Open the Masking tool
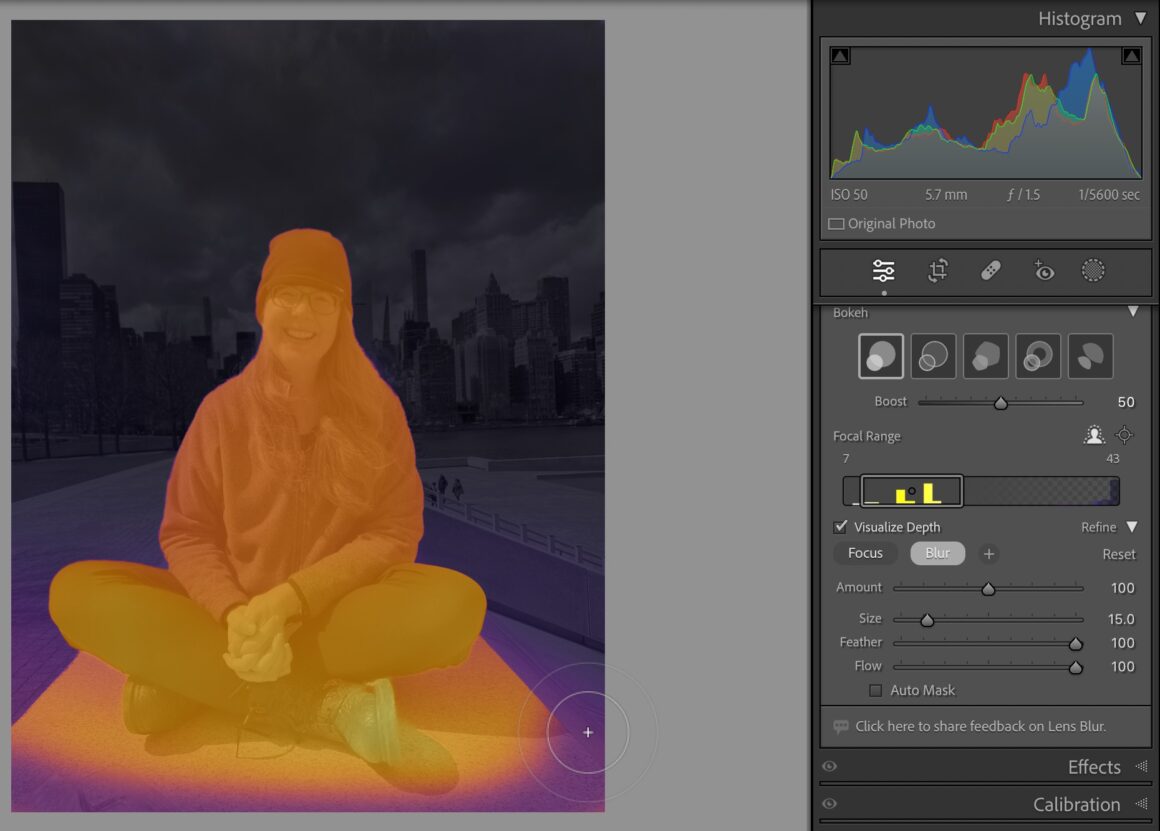This screenshot has height=831, width=1160. pyautogui.click(x=1093, y=271)
